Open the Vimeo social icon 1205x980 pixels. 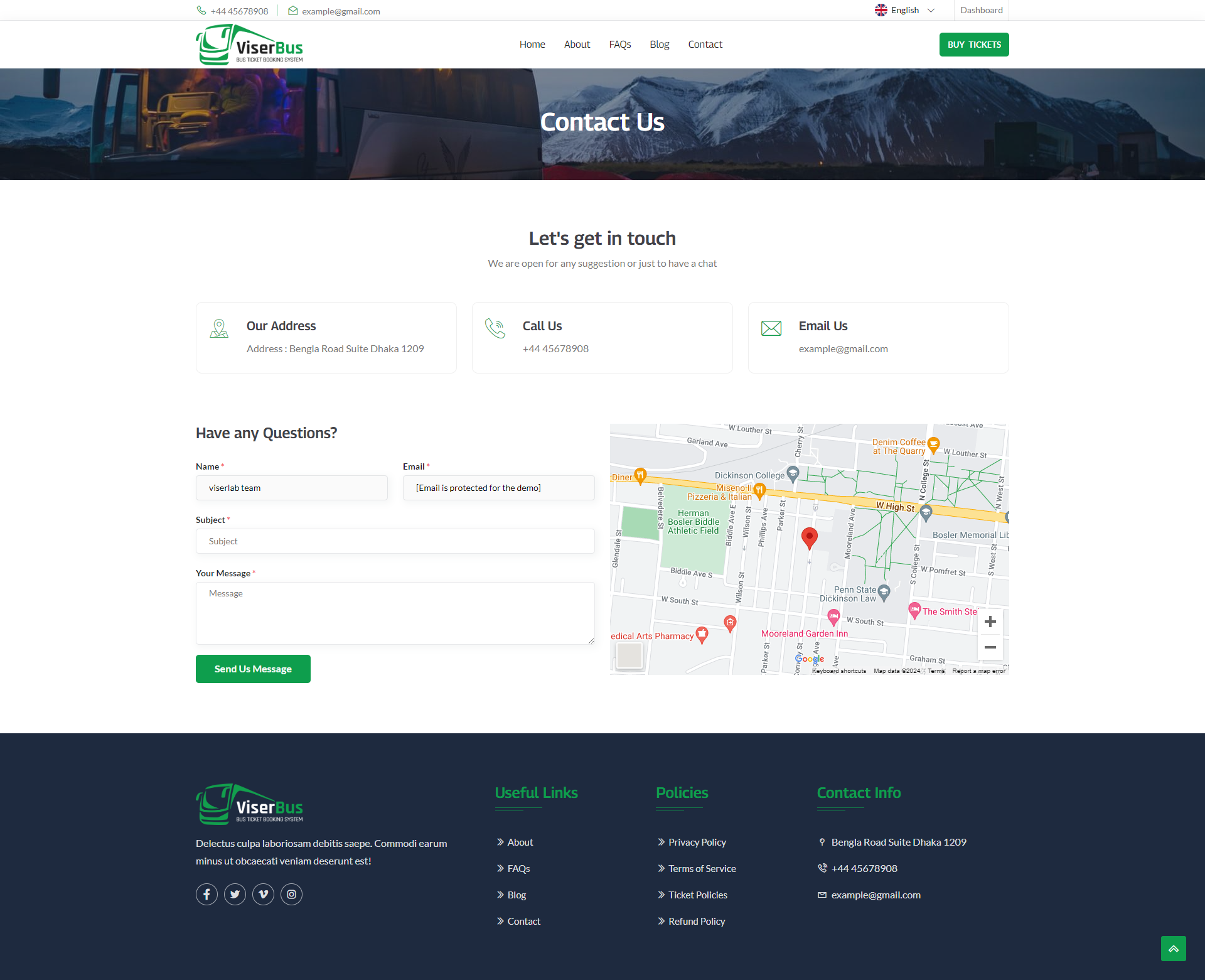263,894
